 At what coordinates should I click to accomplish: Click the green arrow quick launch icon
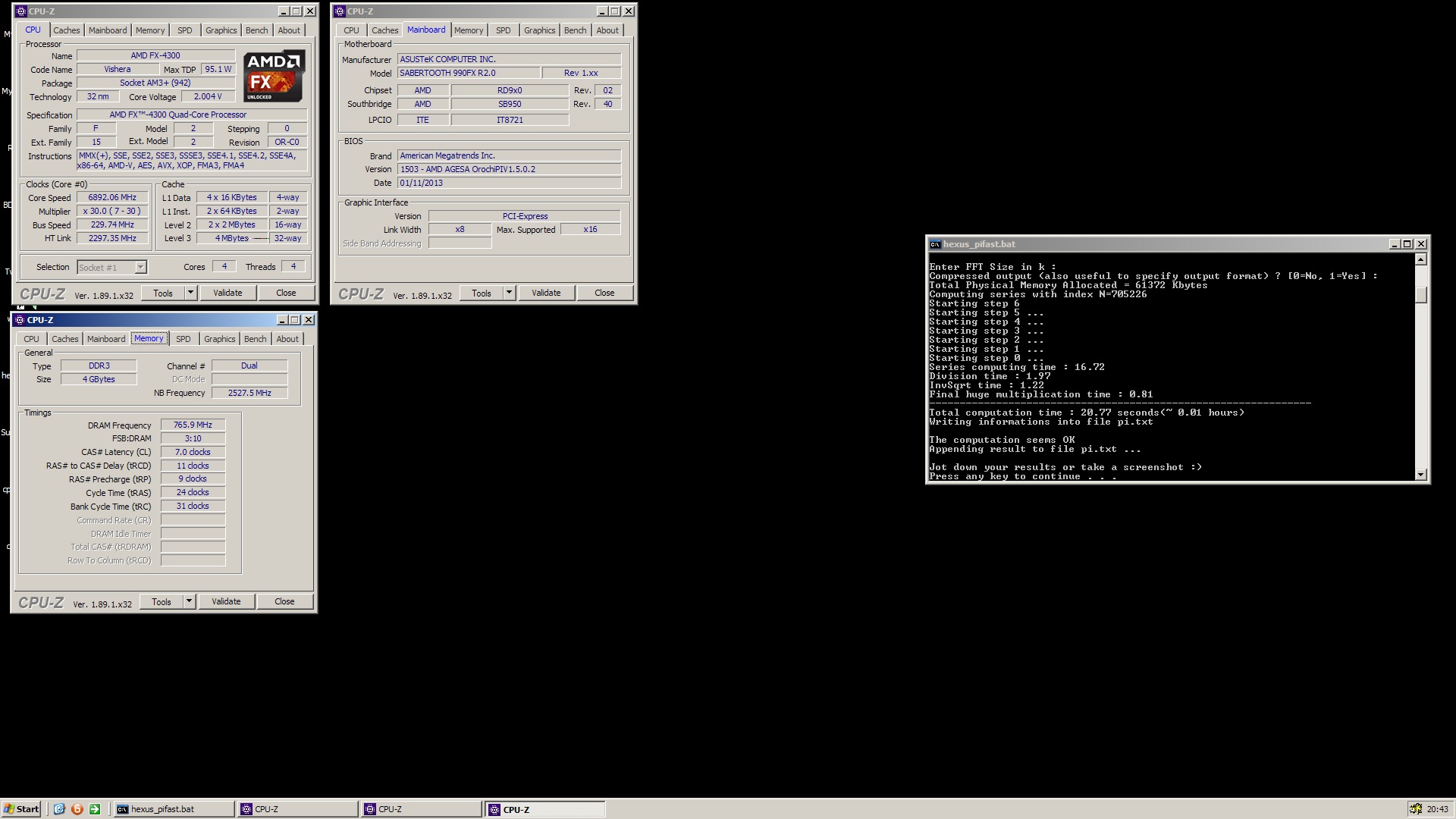coord(95,809)
